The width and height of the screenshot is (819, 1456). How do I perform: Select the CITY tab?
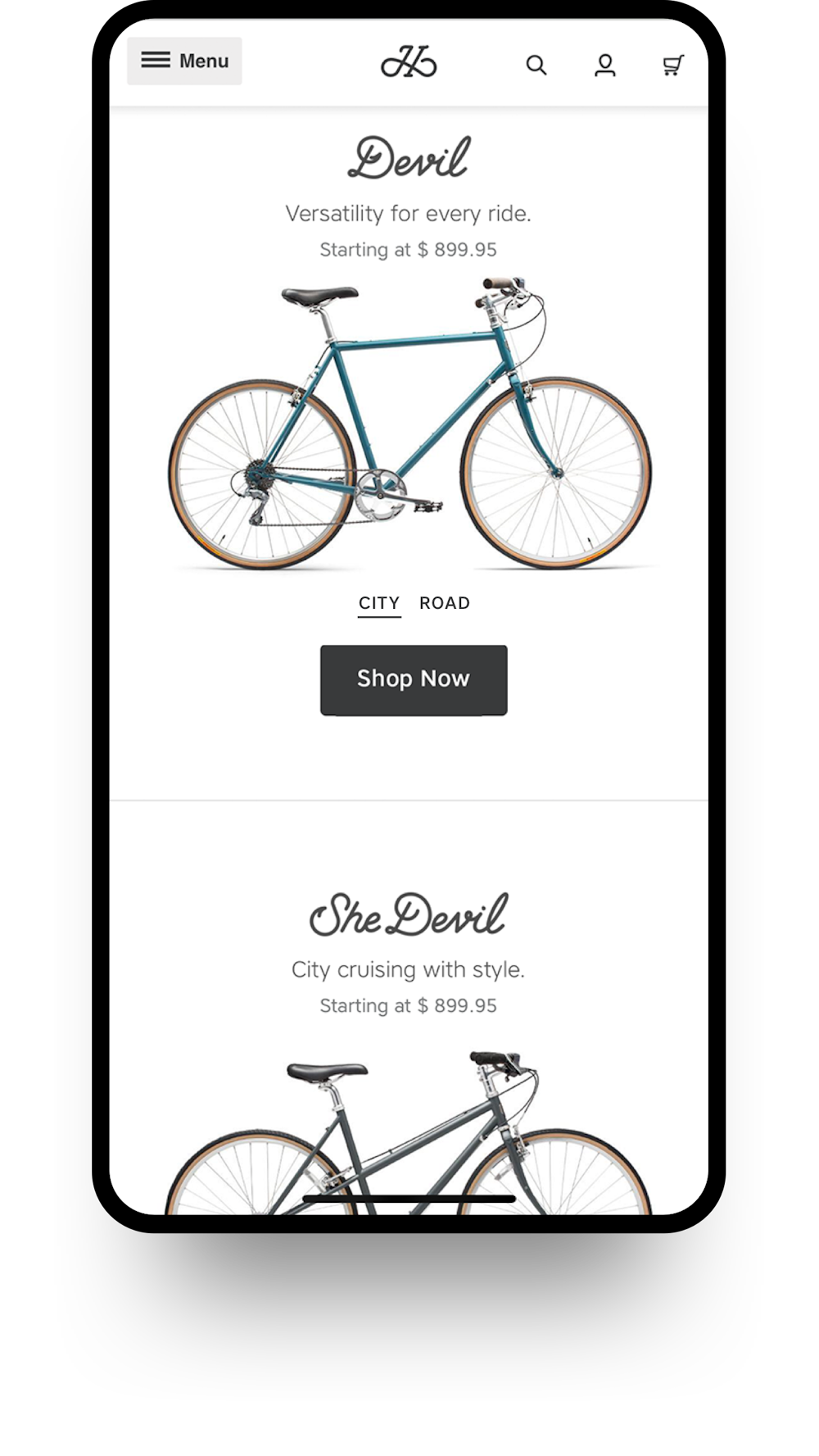pyautogui.click(x=379, y=604)
